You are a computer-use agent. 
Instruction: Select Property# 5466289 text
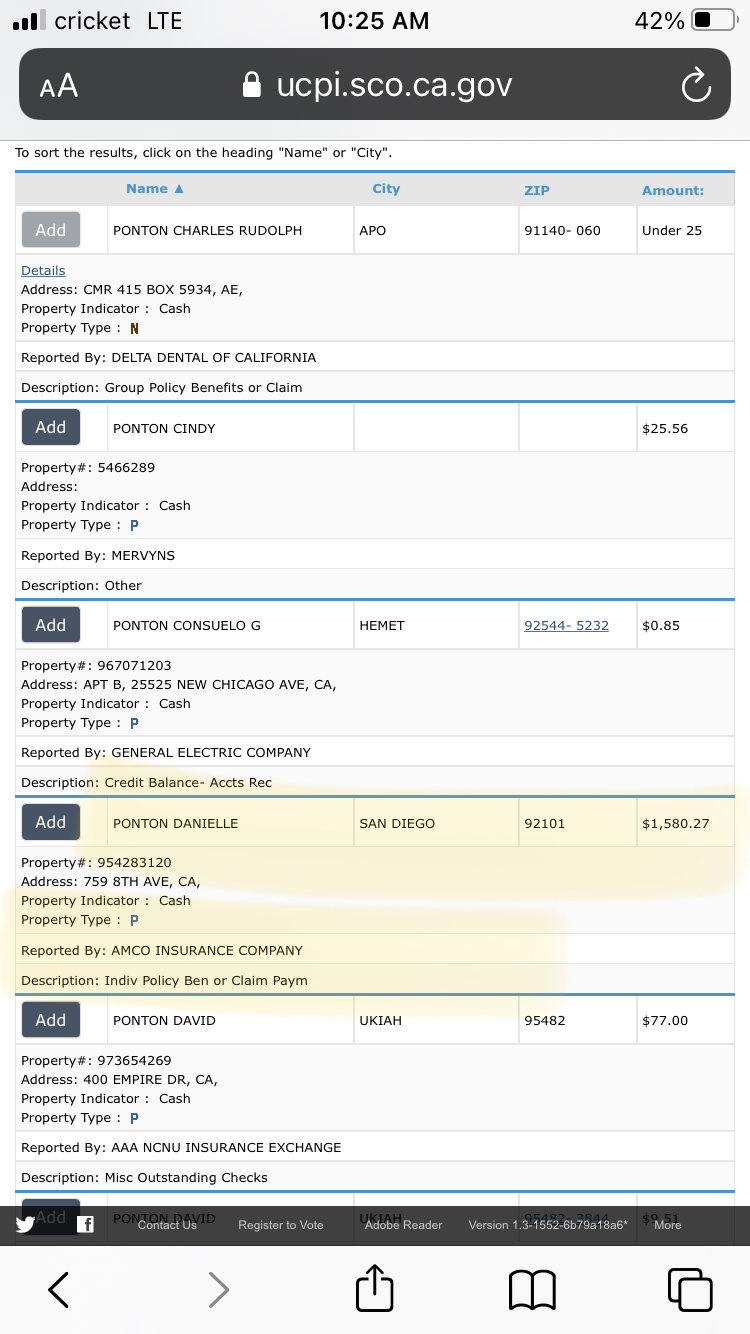click(x=88, y=467)
